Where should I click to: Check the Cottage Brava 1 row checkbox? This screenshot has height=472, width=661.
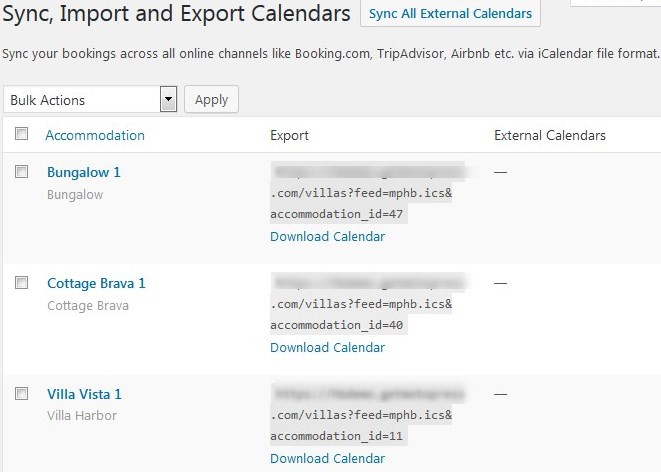coord(21,282)
